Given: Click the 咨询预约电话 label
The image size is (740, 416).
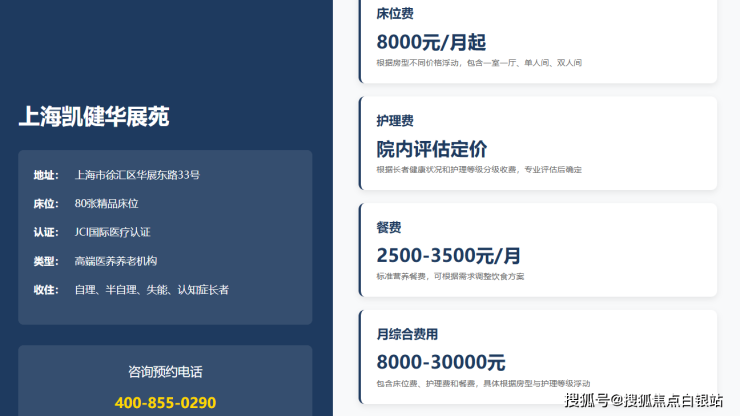Looking at the screenshot, I should click(x=165, y=372).
